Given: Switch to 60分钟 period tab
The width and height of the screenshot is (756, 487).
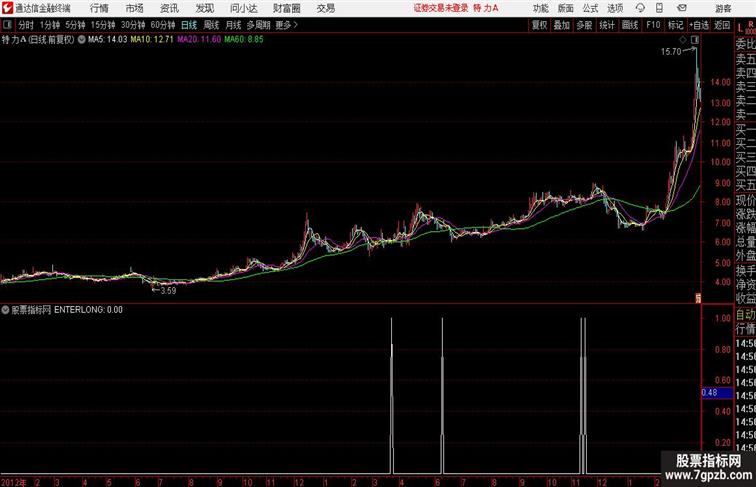Looking at the screenshot, I should (163, 25).
